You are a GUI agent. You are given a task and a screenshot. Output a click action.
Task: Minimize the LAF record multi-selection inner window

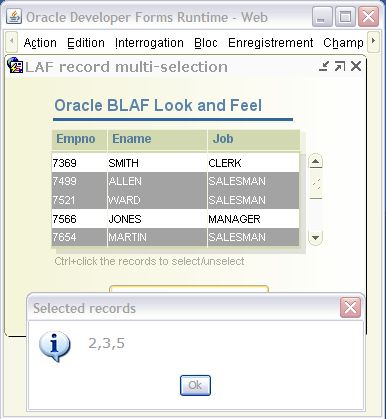(x=324, y=66)
